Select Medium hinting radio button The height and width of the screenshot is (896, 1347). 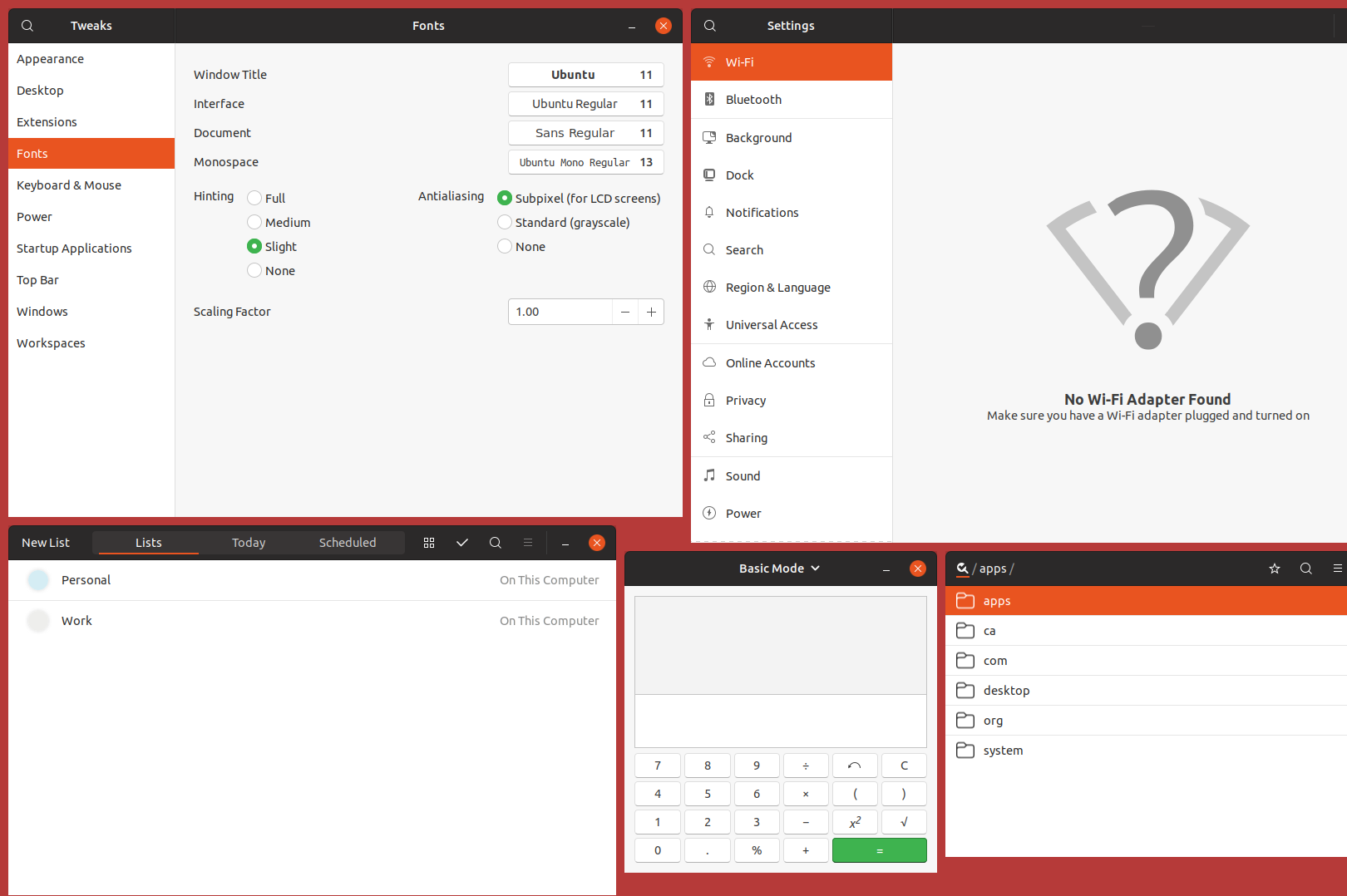(254, 222)
